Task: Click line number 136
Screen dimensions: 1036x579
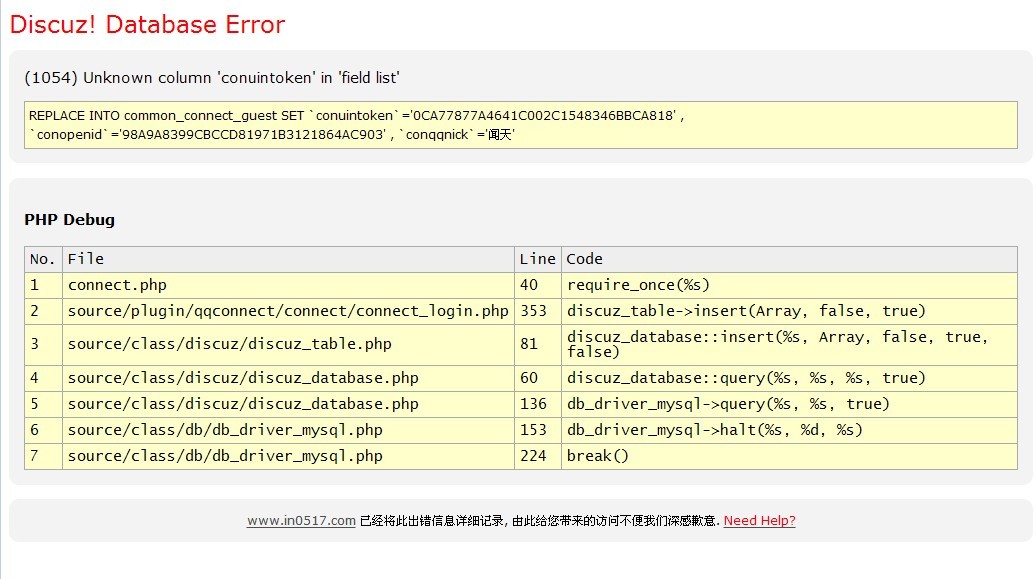Action: pyautogui.click(x=538, y=405)
